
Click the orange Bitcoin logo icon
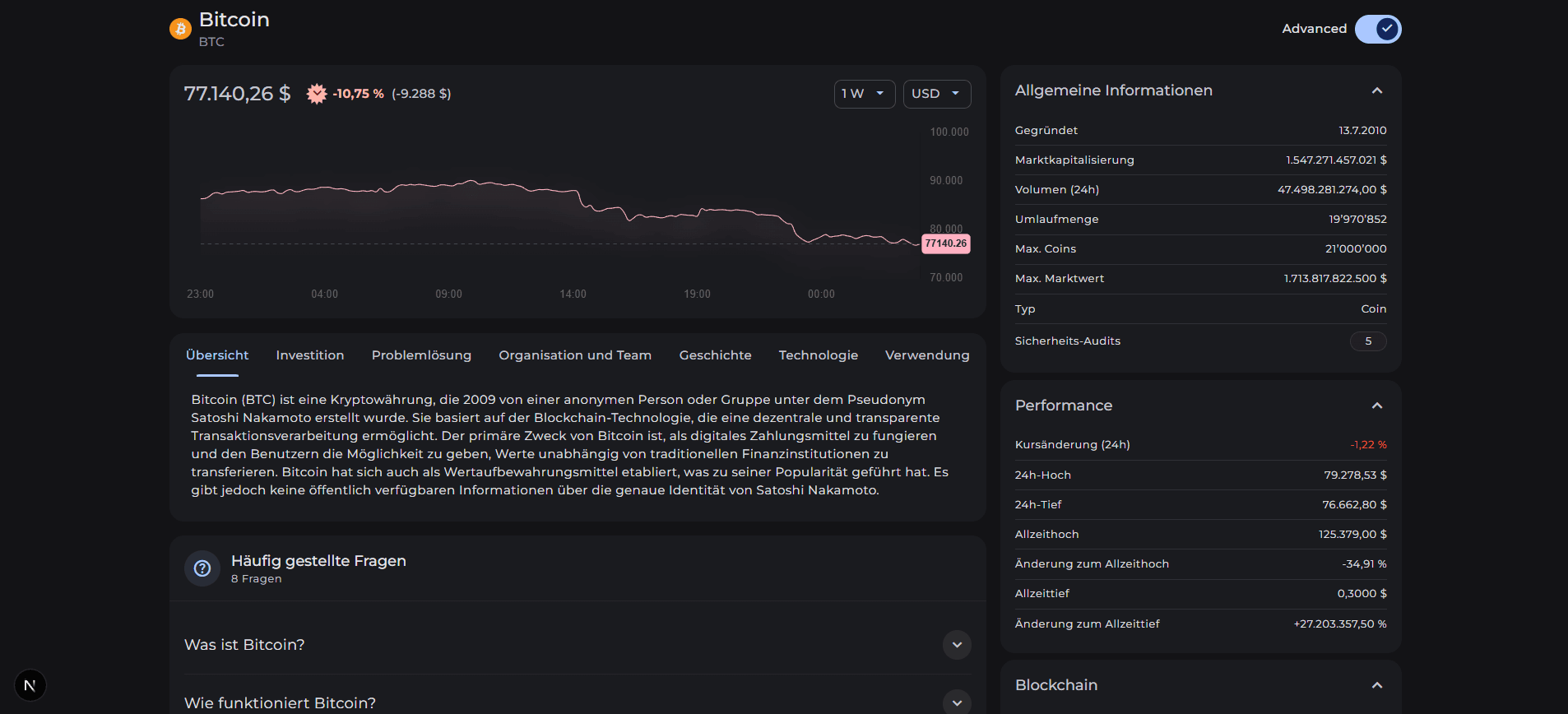(180, 29)
